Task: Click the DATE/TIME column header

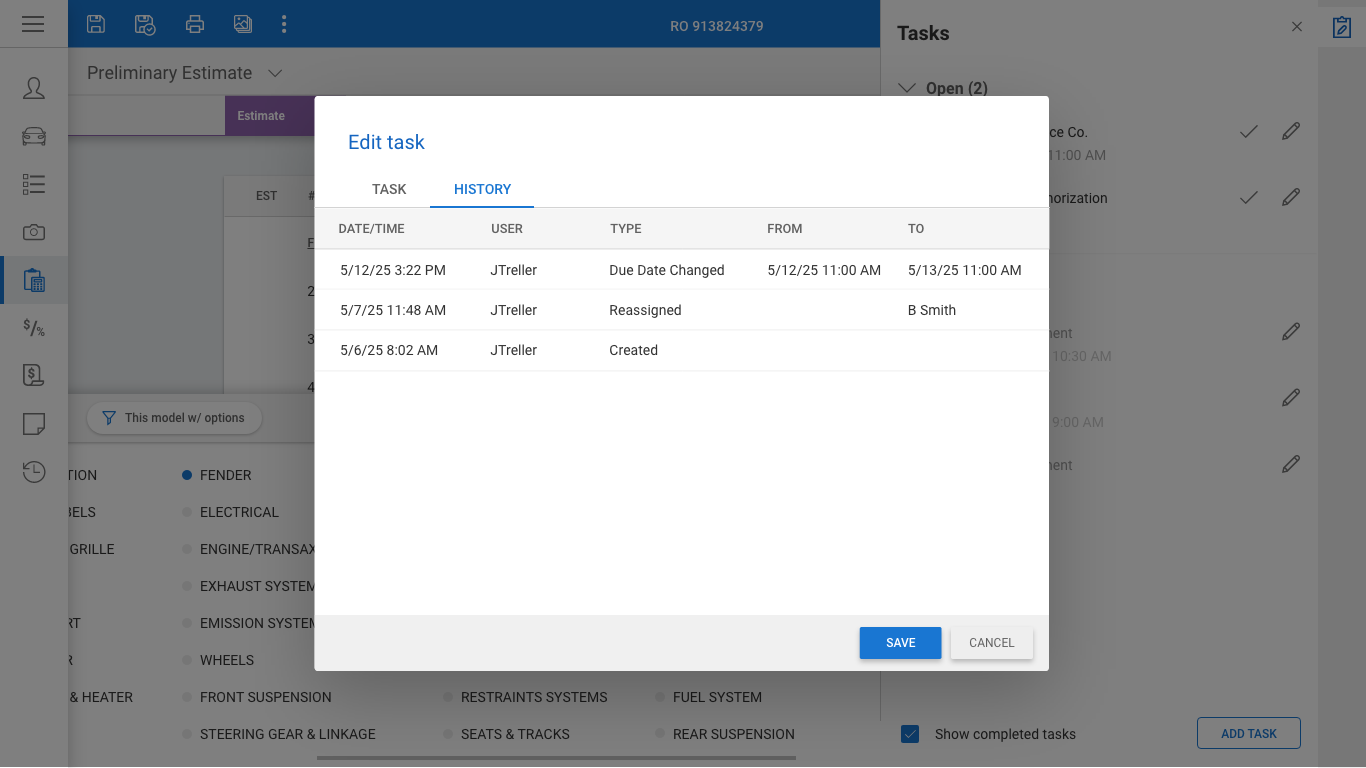Action: click(x=371, y=229)
